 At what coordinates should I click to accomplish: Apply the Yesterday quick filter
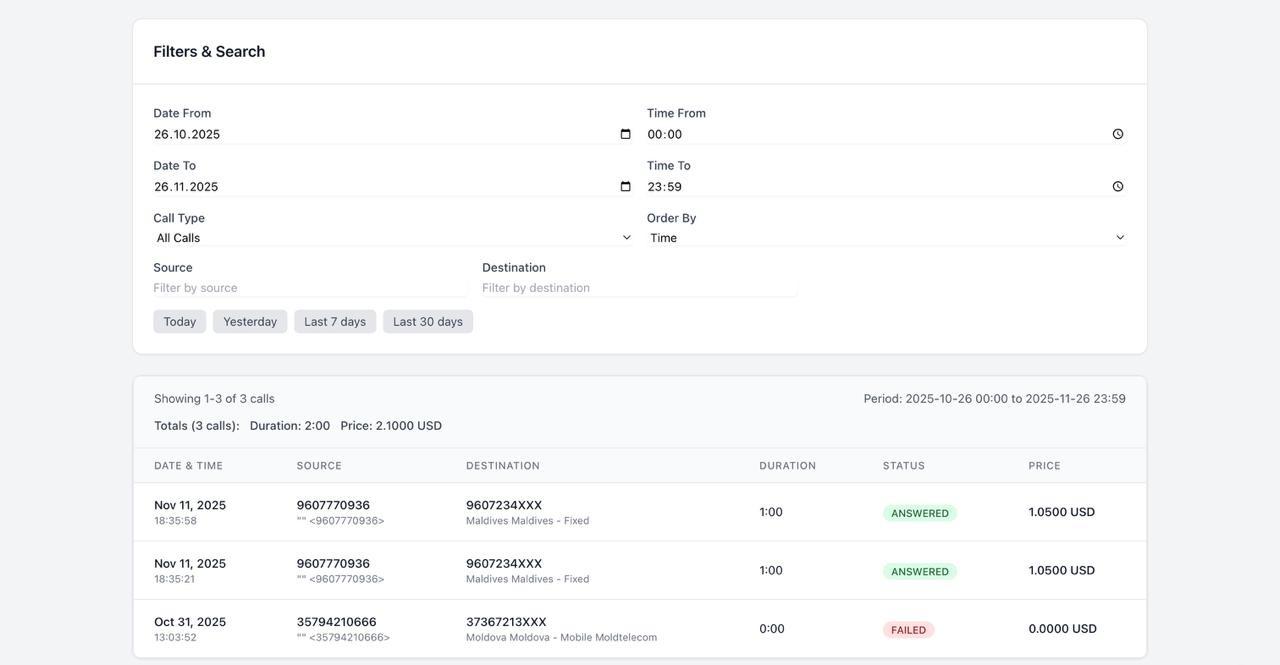click(250, 322)
